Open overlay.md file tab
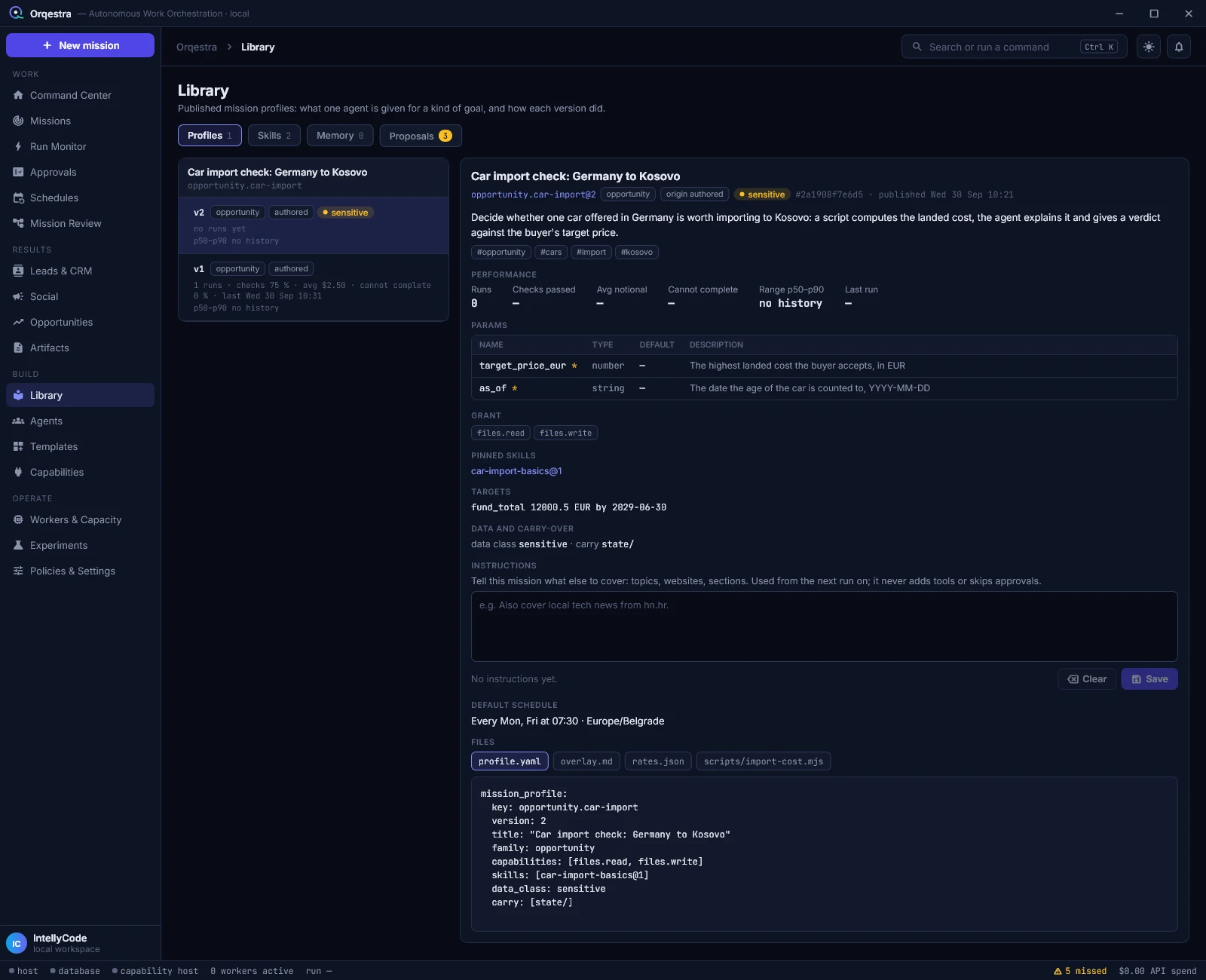This screenshot has height=980, width=1206. (x=586, y=761)
